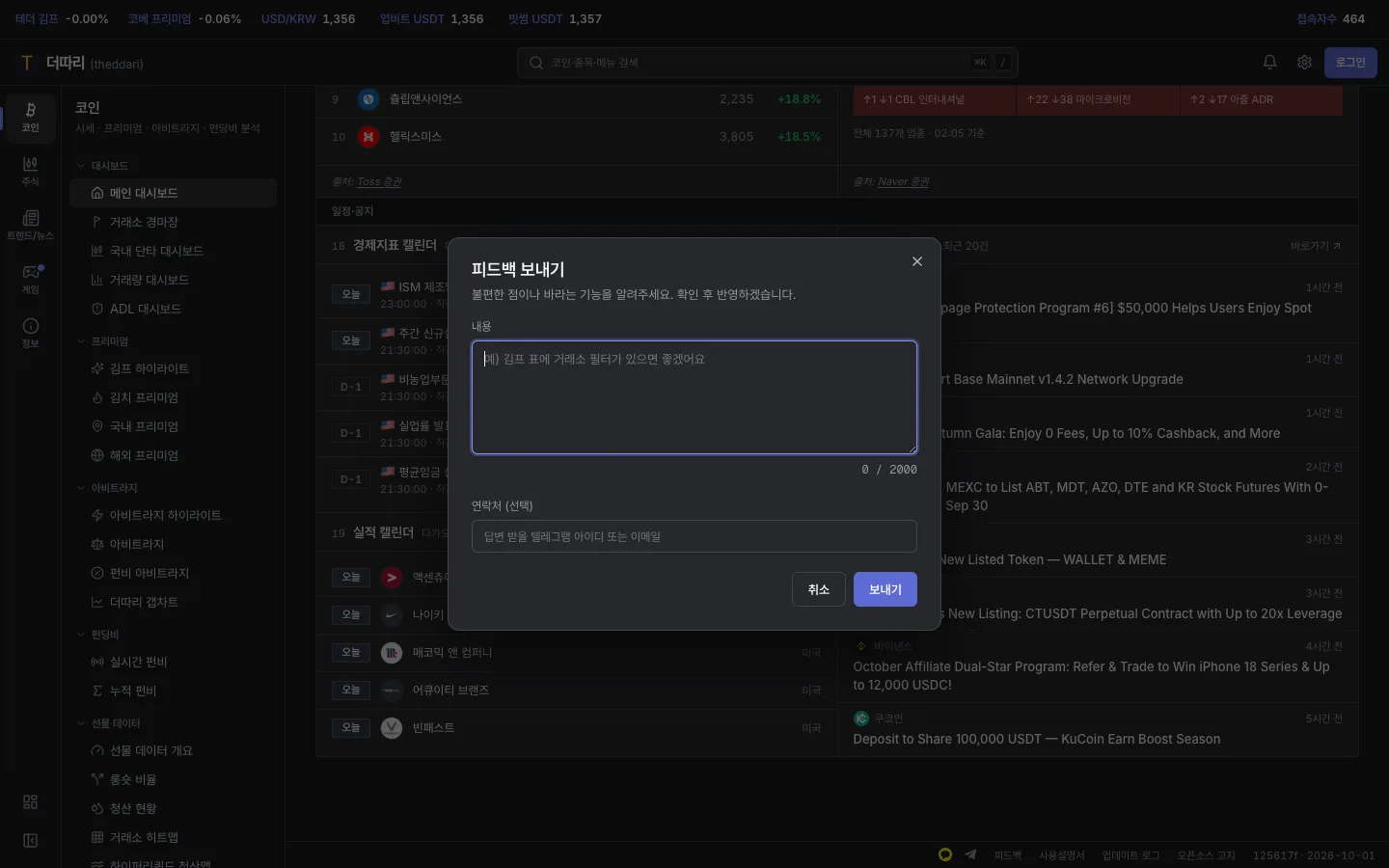
Task: Click the 로그인 button
Action: coord(1350,63)
